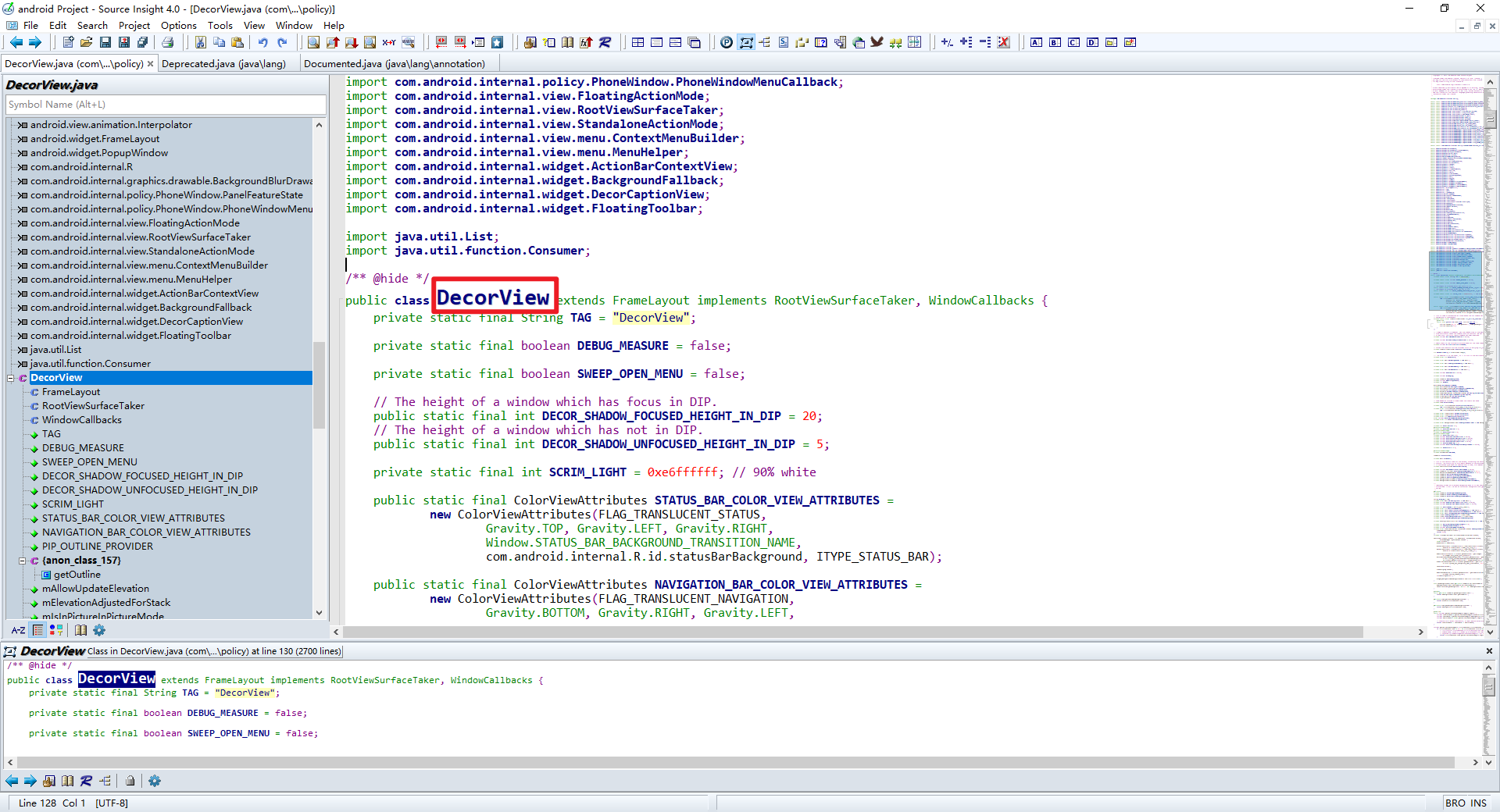Click the Expand Outline plus icon
1500x812 pixels.
click(x=966, y=42)
